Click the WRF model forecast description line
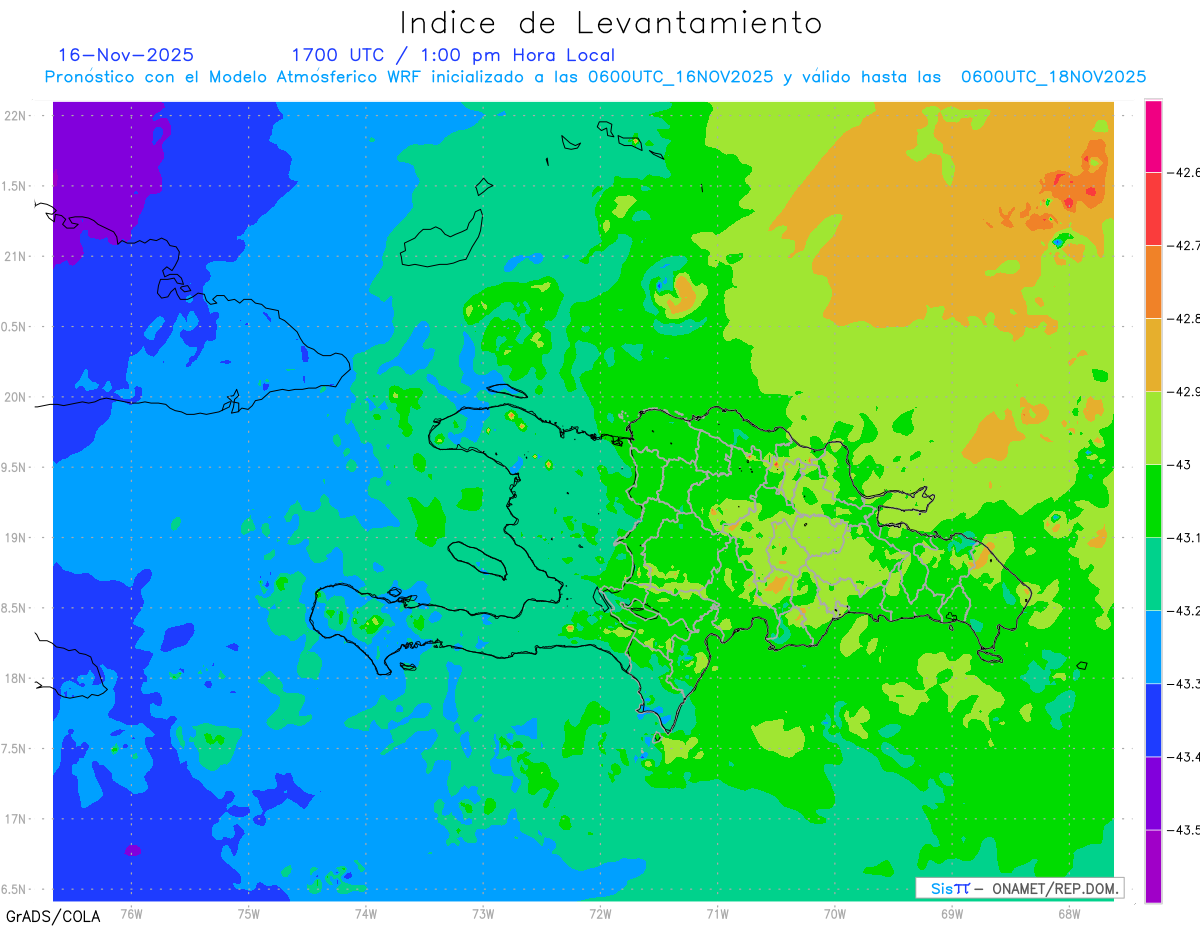The image size is (1200, 927). [x=595, y=77]
